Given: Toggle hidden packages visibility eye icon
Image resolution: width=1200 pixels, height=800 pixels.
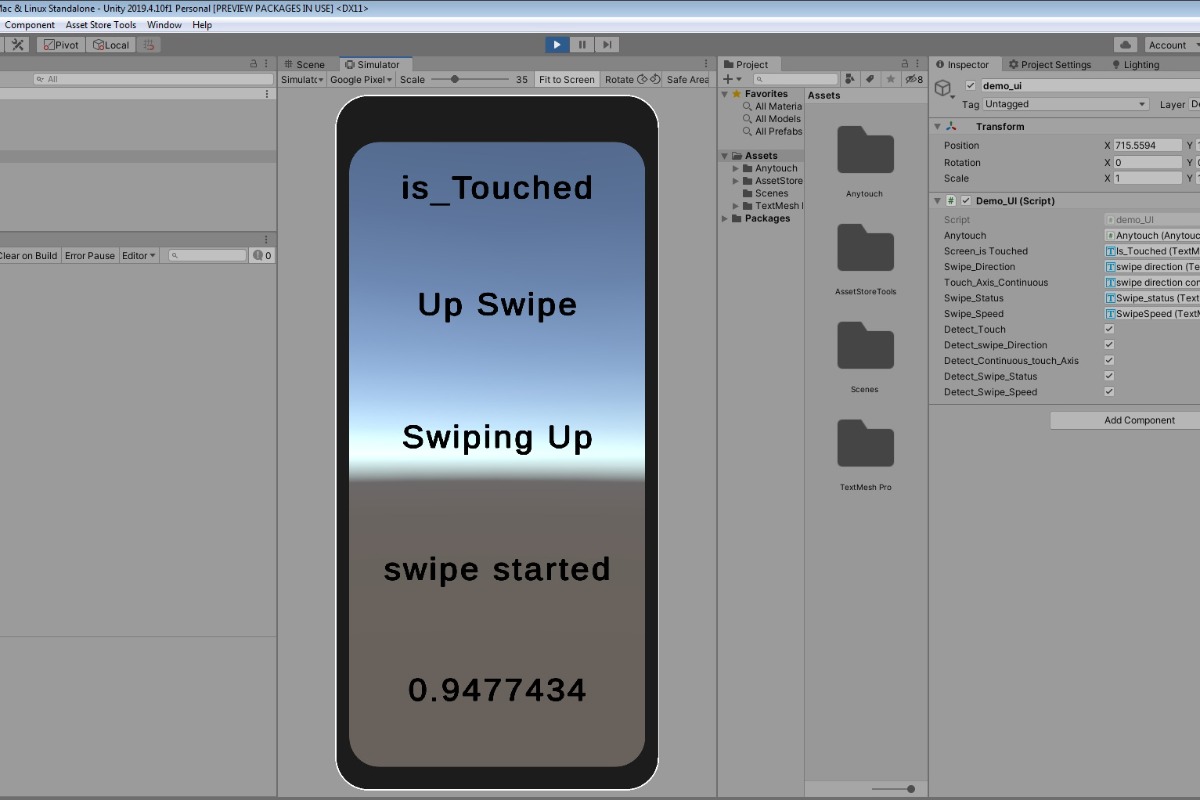Looking at the screenshot, I should [914, 79].
